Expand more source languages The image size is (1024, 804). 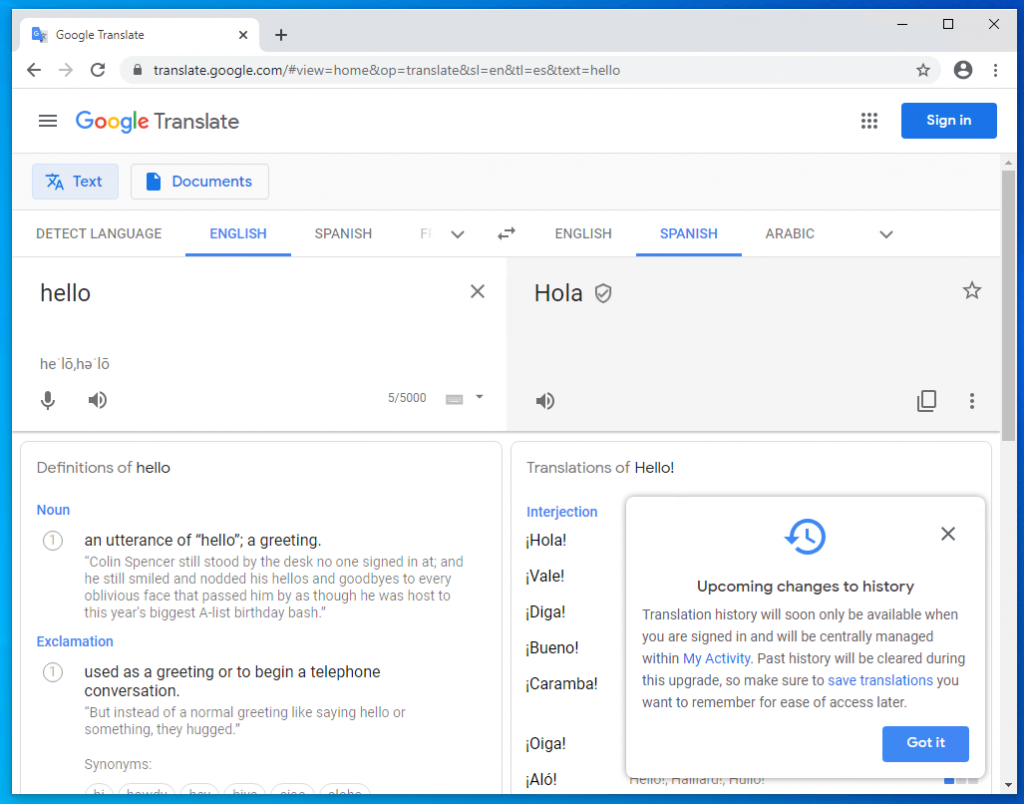click(457, 234)
